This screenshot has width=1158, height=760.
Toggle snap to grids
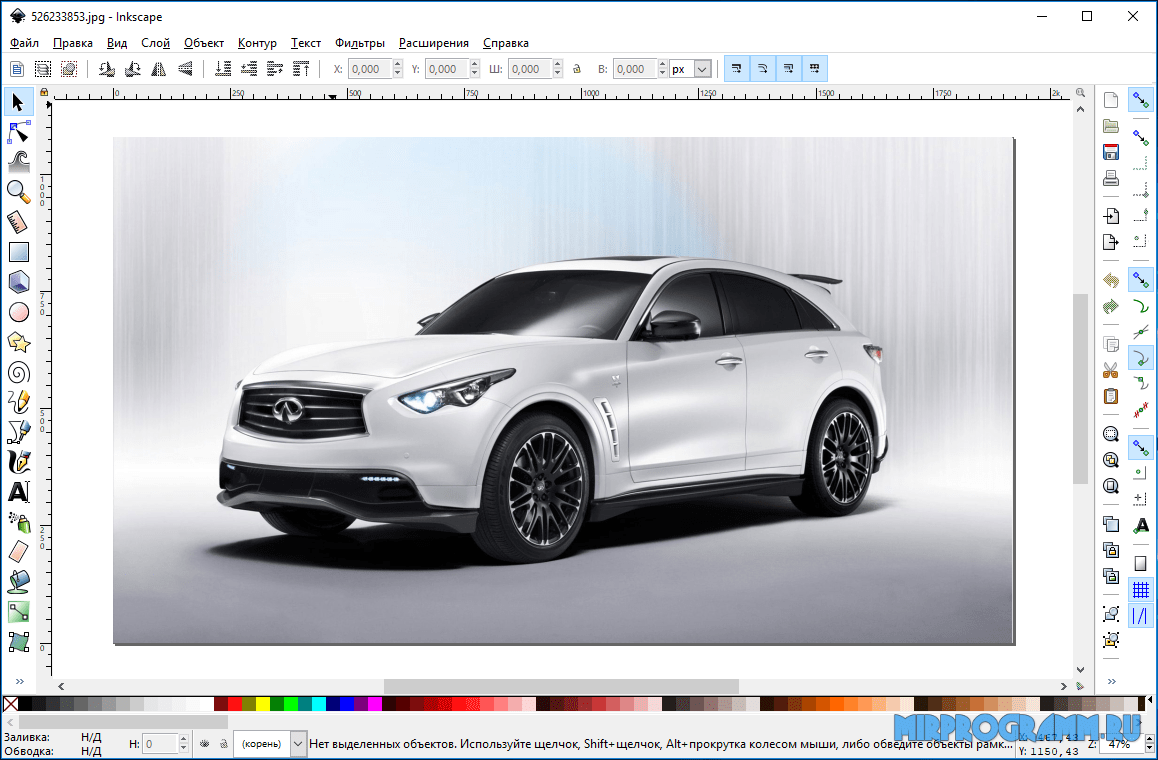click(x=1141, y=589)
